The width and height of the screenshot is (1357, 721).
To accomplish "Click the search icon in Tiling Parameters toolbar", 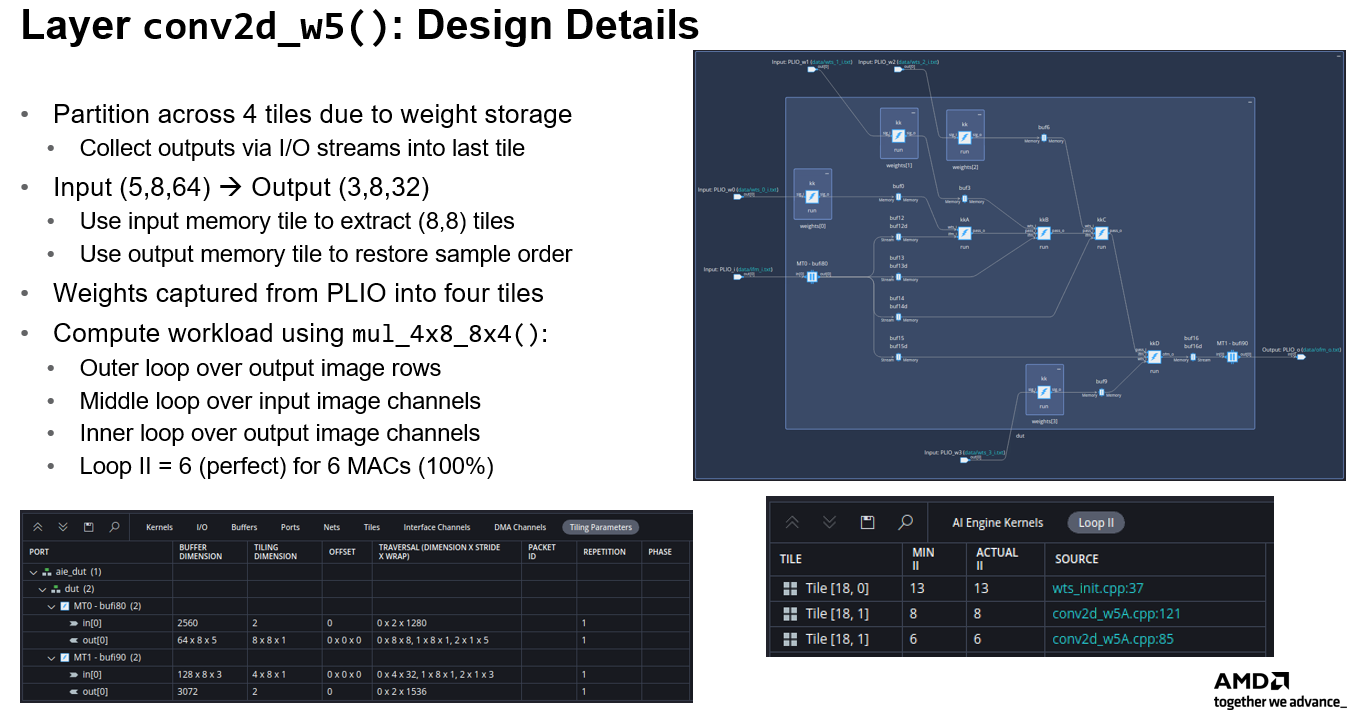I will coord(115,527).
